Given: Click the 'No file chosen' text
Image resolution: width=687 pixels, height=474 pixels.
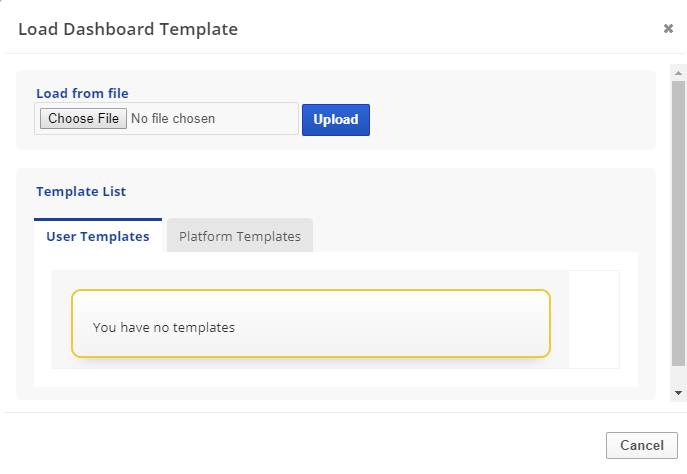Looking at the screenshot, I should coord(173,119).
